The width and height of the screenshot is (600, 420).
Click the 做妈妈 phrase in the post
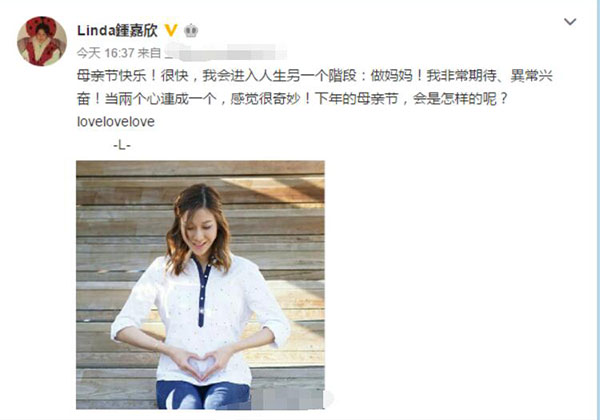[391, 76]
